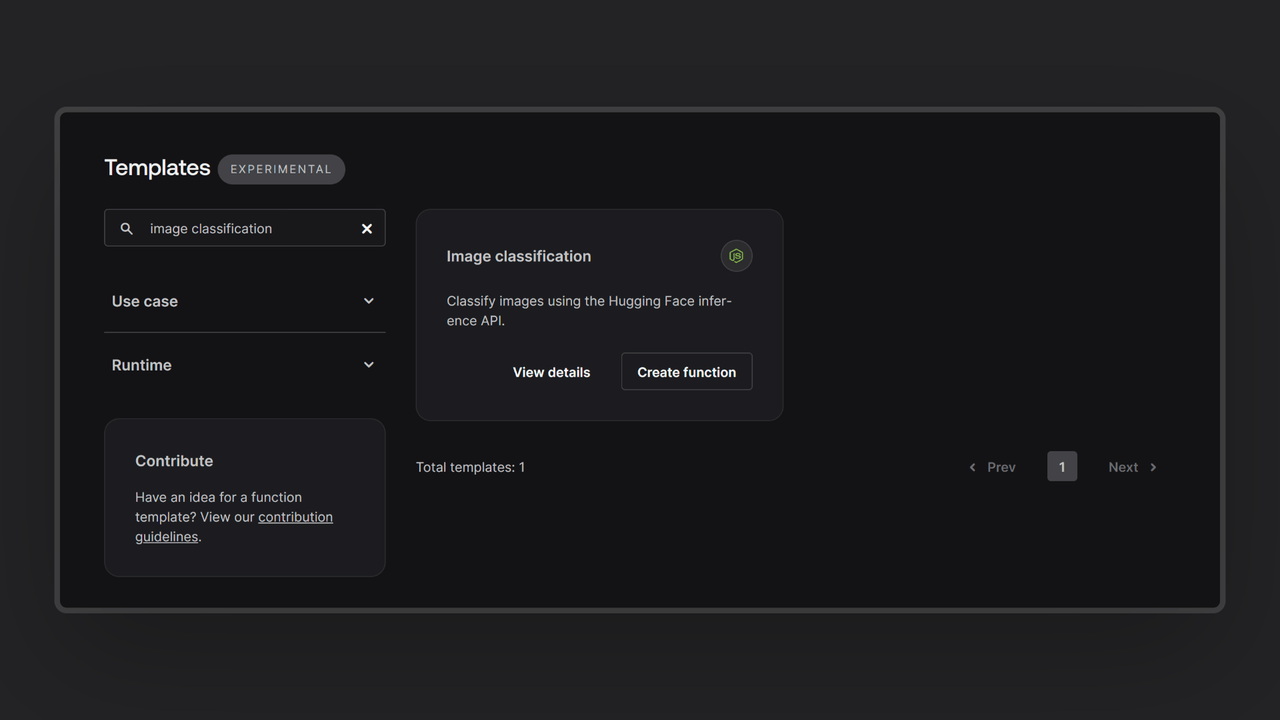Open the Runtime filter section

coord(142,365)
